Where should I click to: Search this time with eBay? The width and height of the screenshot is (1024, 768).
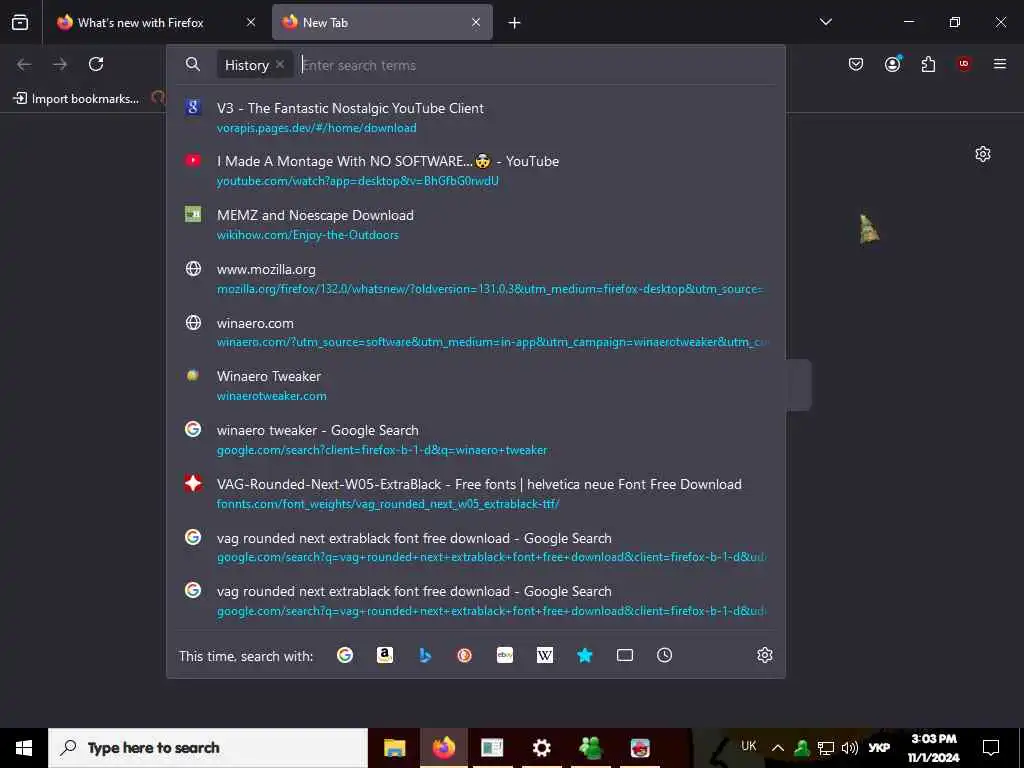[x=505, y=655]
